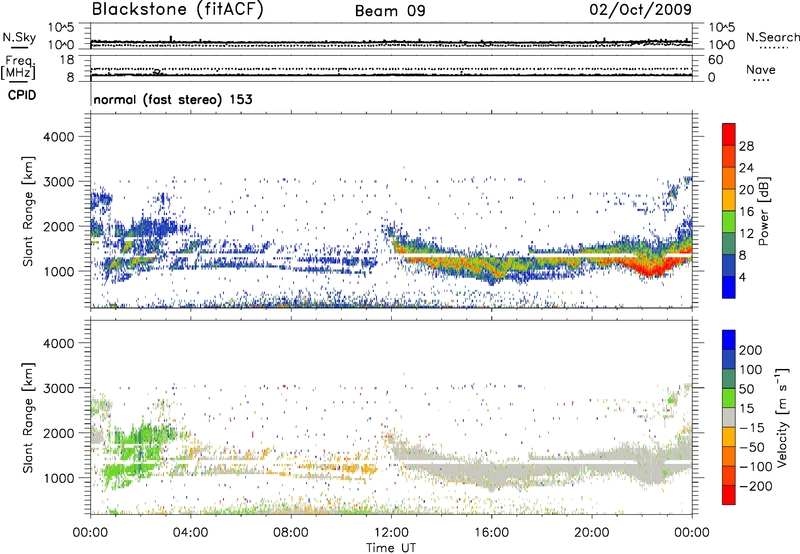The width and height of the screenshot is (800, 554).
Task: Click the 'Power [dB]' colorbar label
Action: [x=763, y=211]
